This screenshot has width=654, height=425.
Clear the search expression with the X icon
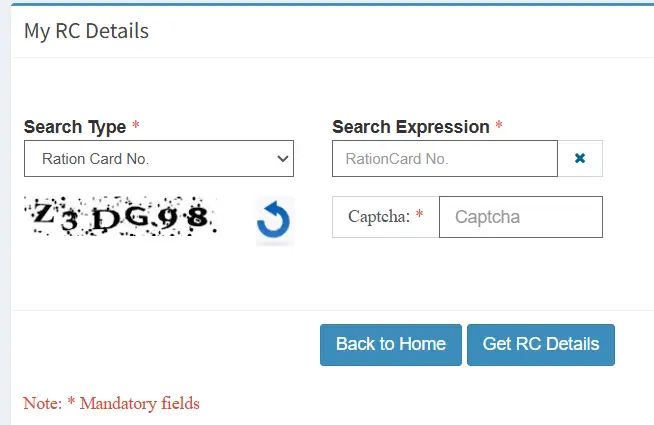580,159
